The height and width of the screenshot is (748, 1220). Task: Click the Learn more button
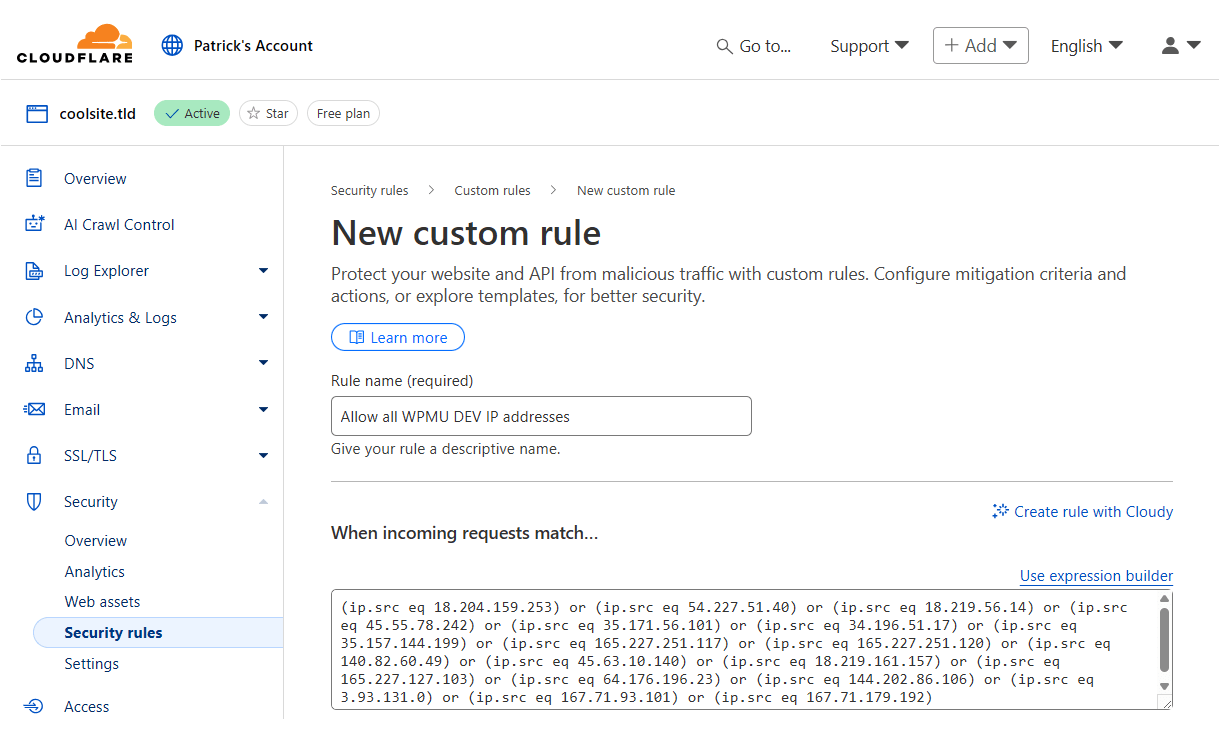coord(398,338)
